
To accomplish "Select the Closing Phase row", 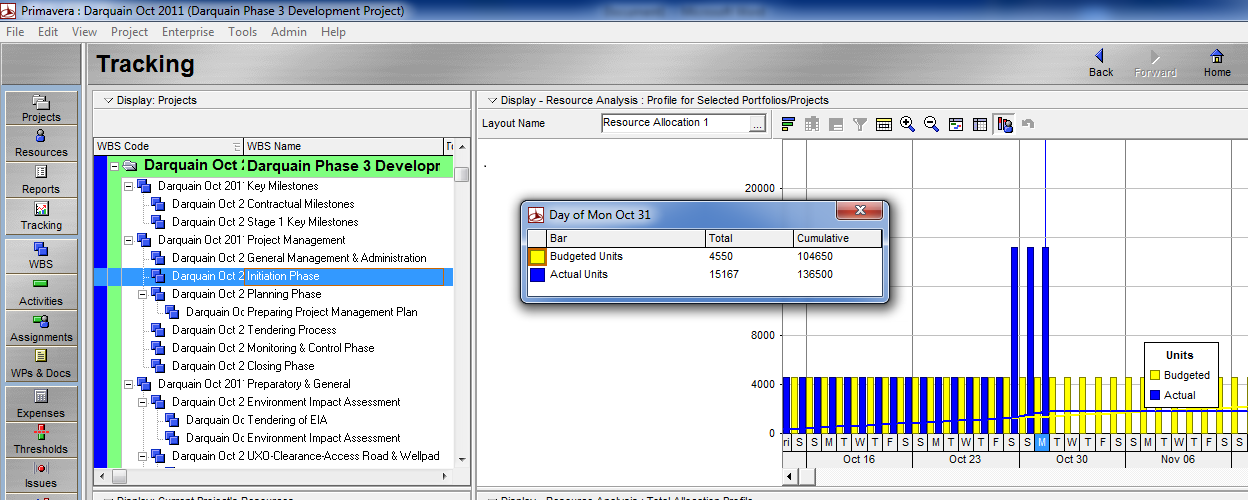I will click(x=273, y=366).
